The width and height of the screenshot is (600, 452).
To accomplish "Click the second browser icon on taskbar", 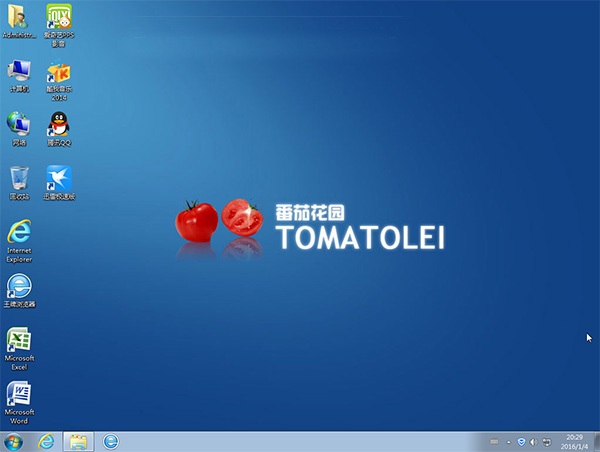I will [111, 441].
